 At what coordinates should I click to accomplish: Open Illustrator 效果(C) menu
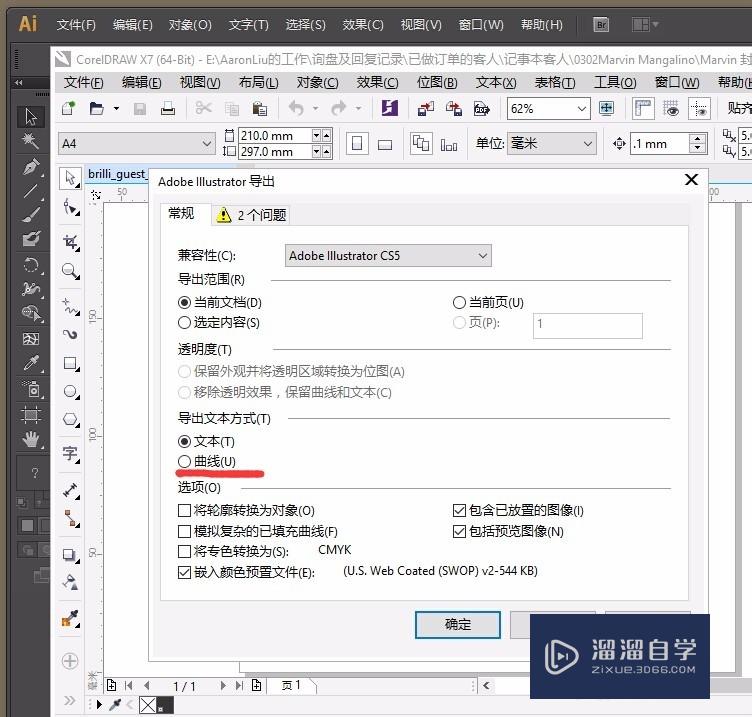point(363,24)
